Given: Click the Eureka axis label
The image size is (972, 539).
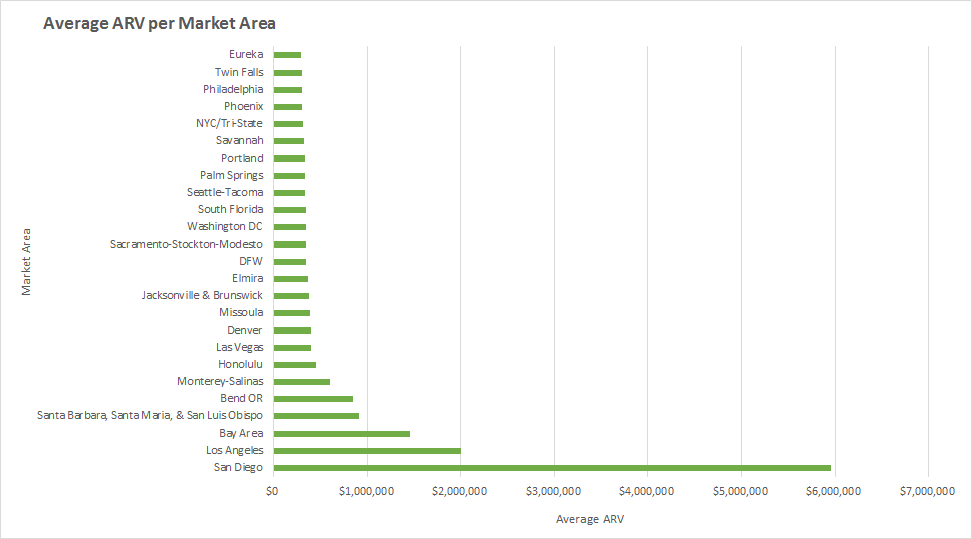Looking at the screenshot, I should tap(246, 54).
